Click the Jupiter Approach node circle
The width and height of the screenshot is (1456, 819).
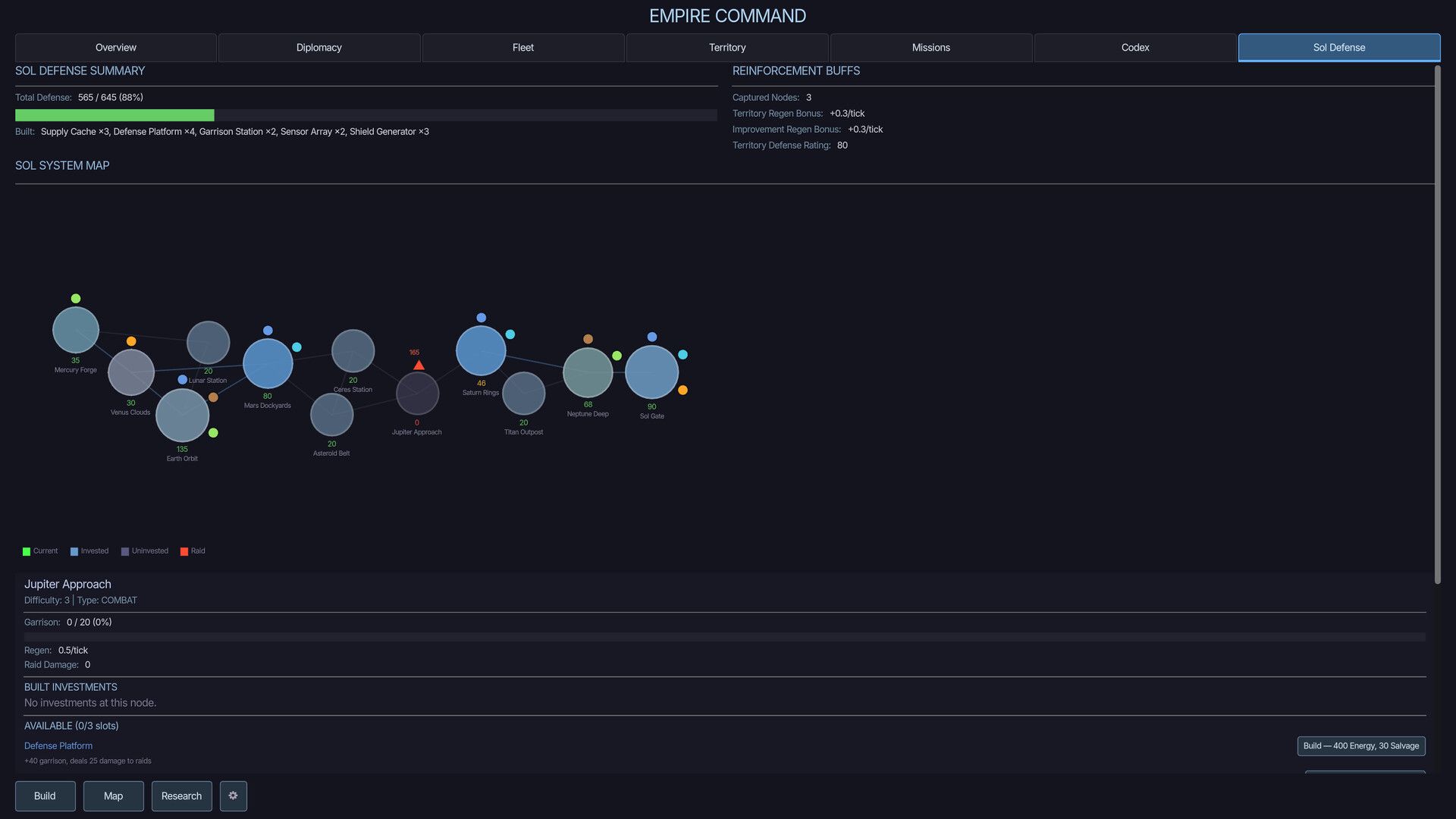point(417,394)
